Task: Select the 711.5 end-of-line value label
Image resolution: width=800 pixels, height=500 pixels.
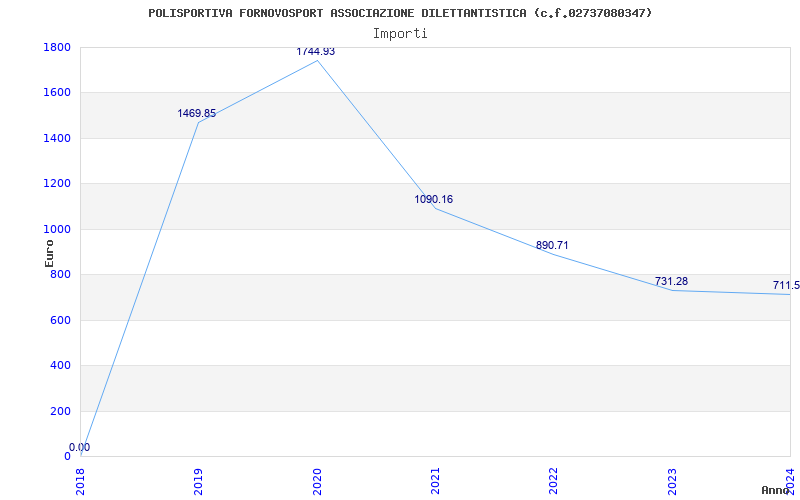Action: point(786,285)
